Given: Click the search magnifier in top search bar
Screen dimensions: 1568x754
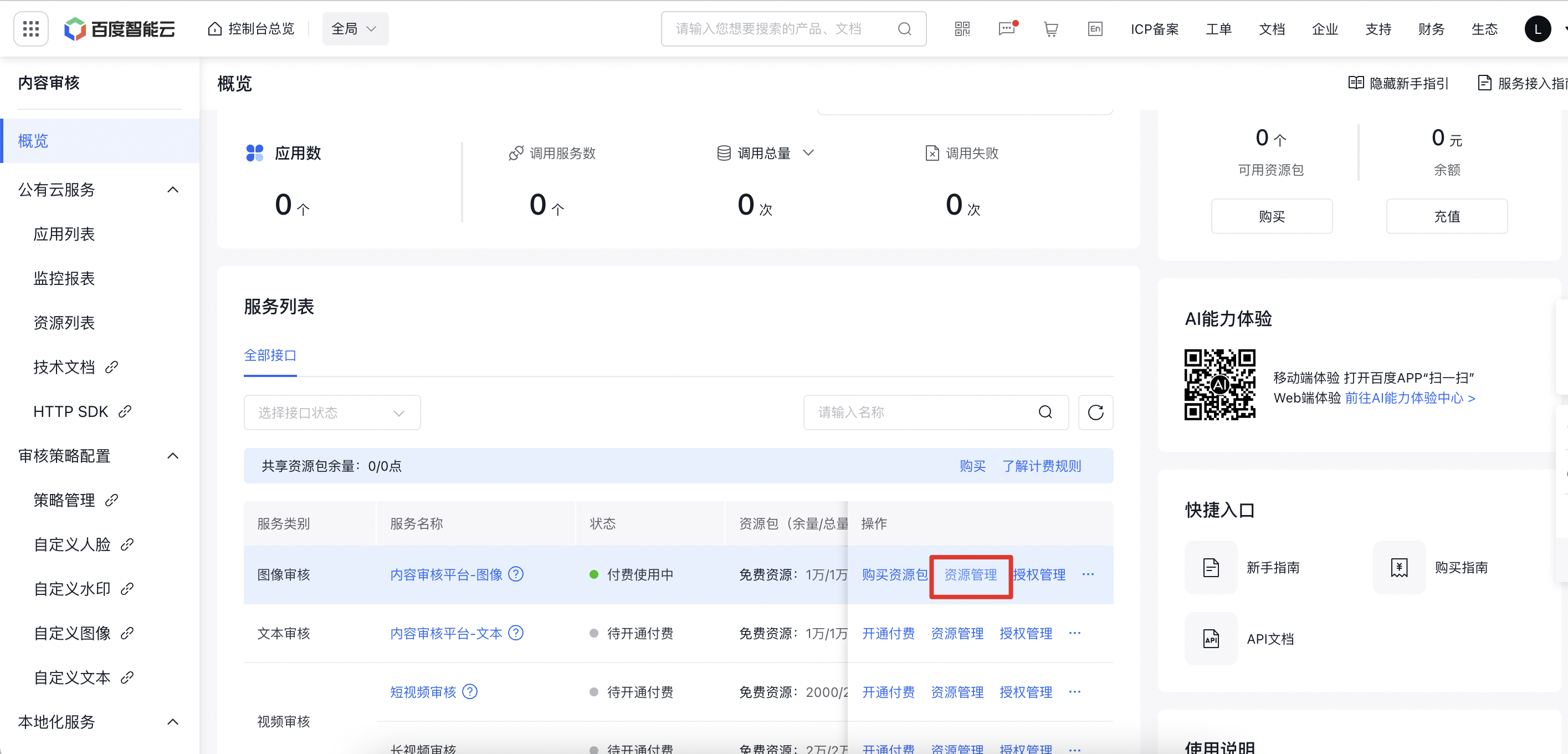Looking at the screenshot, I should point(905,29).
